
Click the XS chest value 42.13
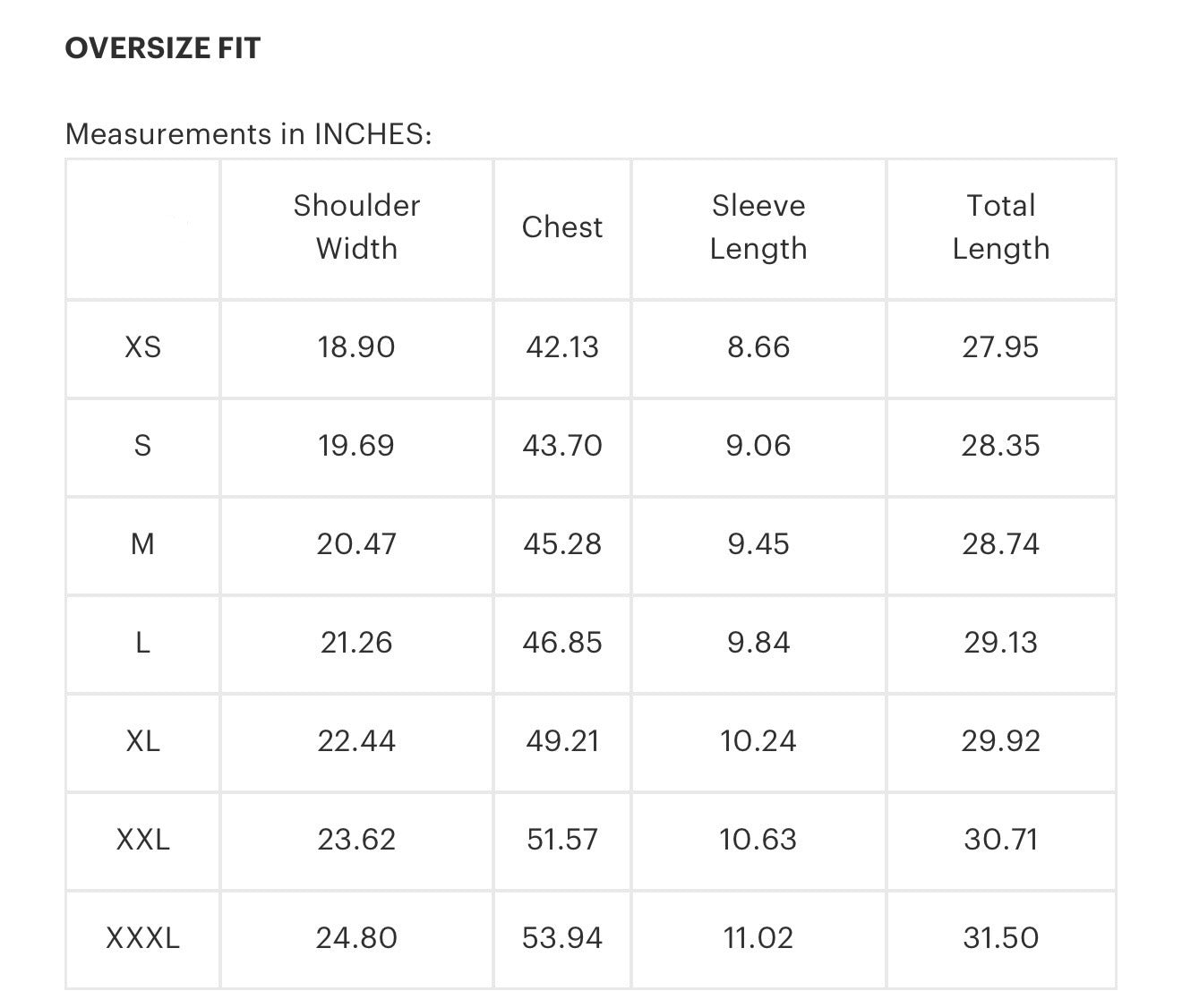pos(562,347)
